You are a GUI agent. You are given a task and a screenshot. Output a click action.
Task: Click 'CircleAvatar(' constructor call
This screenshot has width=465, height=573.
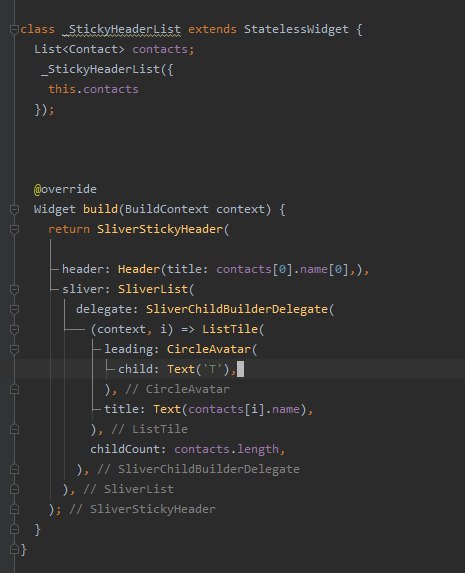[x=212, y=349]
